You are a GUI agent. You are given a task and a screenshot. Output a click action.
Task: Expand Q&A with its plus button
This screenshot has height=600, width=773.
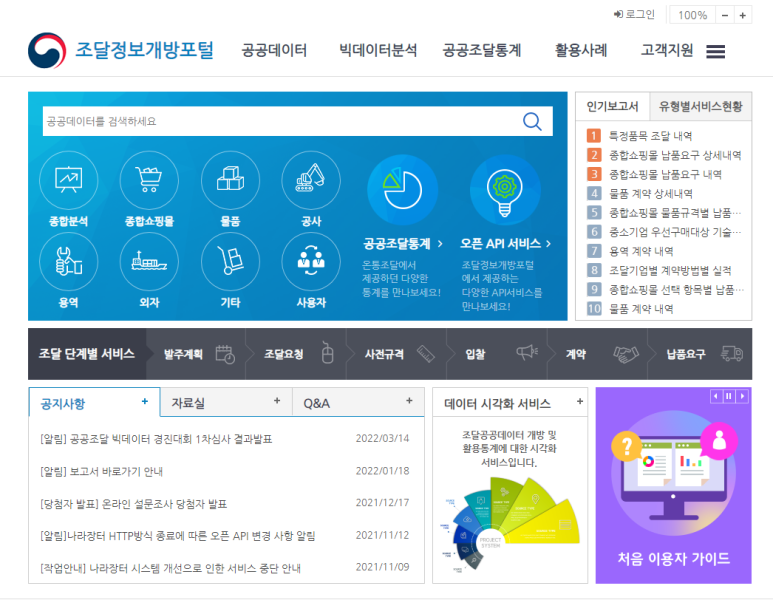tap(409, 401)
